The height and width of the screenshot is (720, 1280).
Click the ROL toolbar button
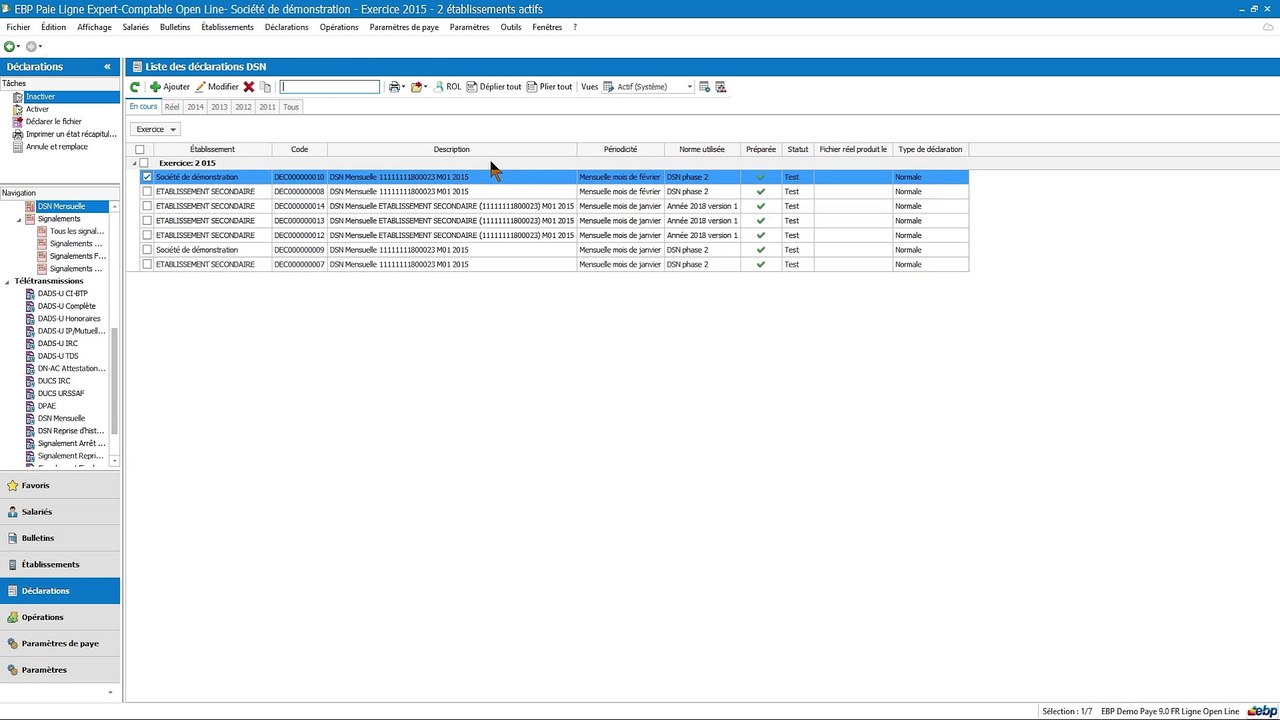(x=447, y=87)
